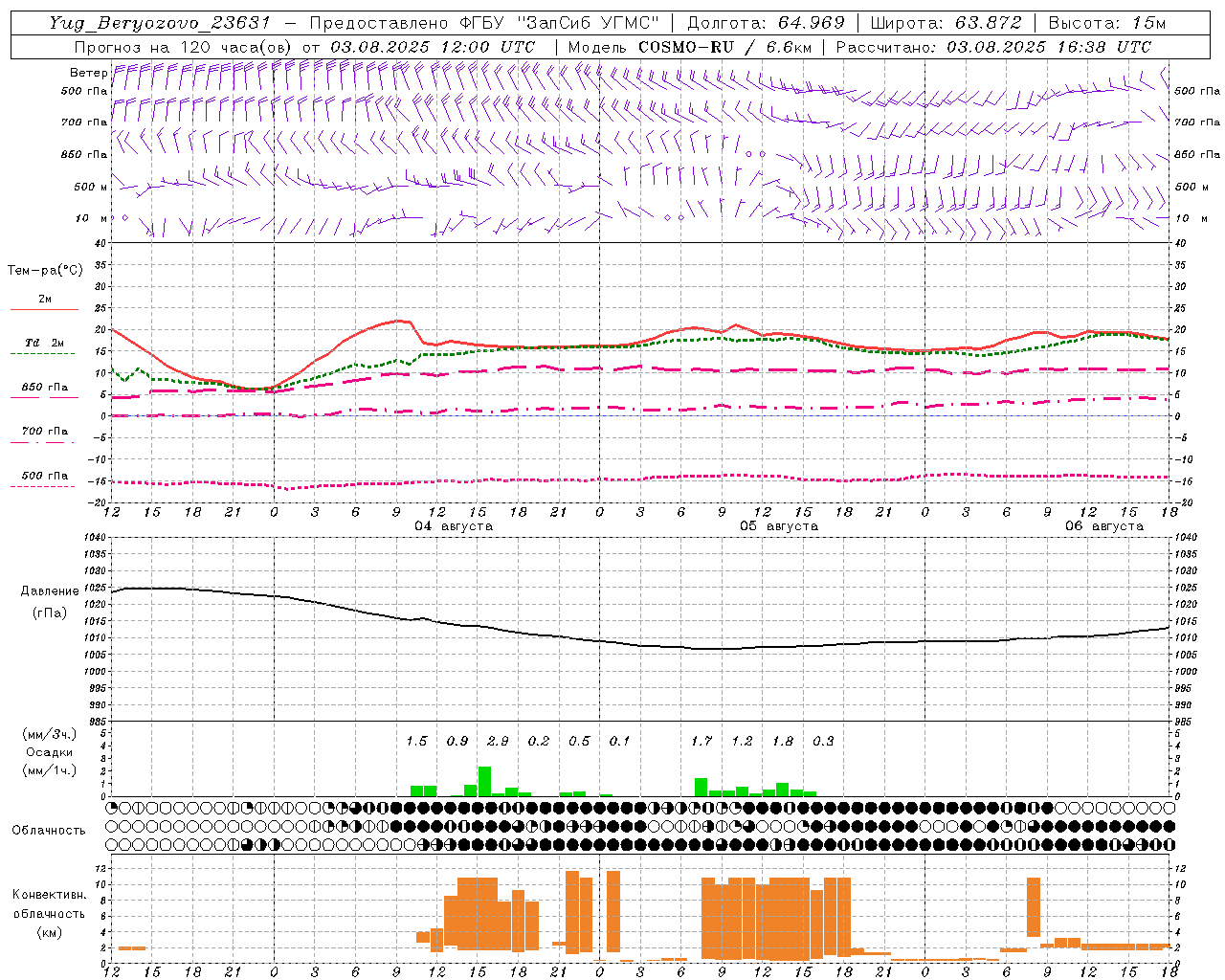Click the model name COSMO-RU / 6.6км
1225x980 pixels.
pyautogui.click(x=724, y=47)
